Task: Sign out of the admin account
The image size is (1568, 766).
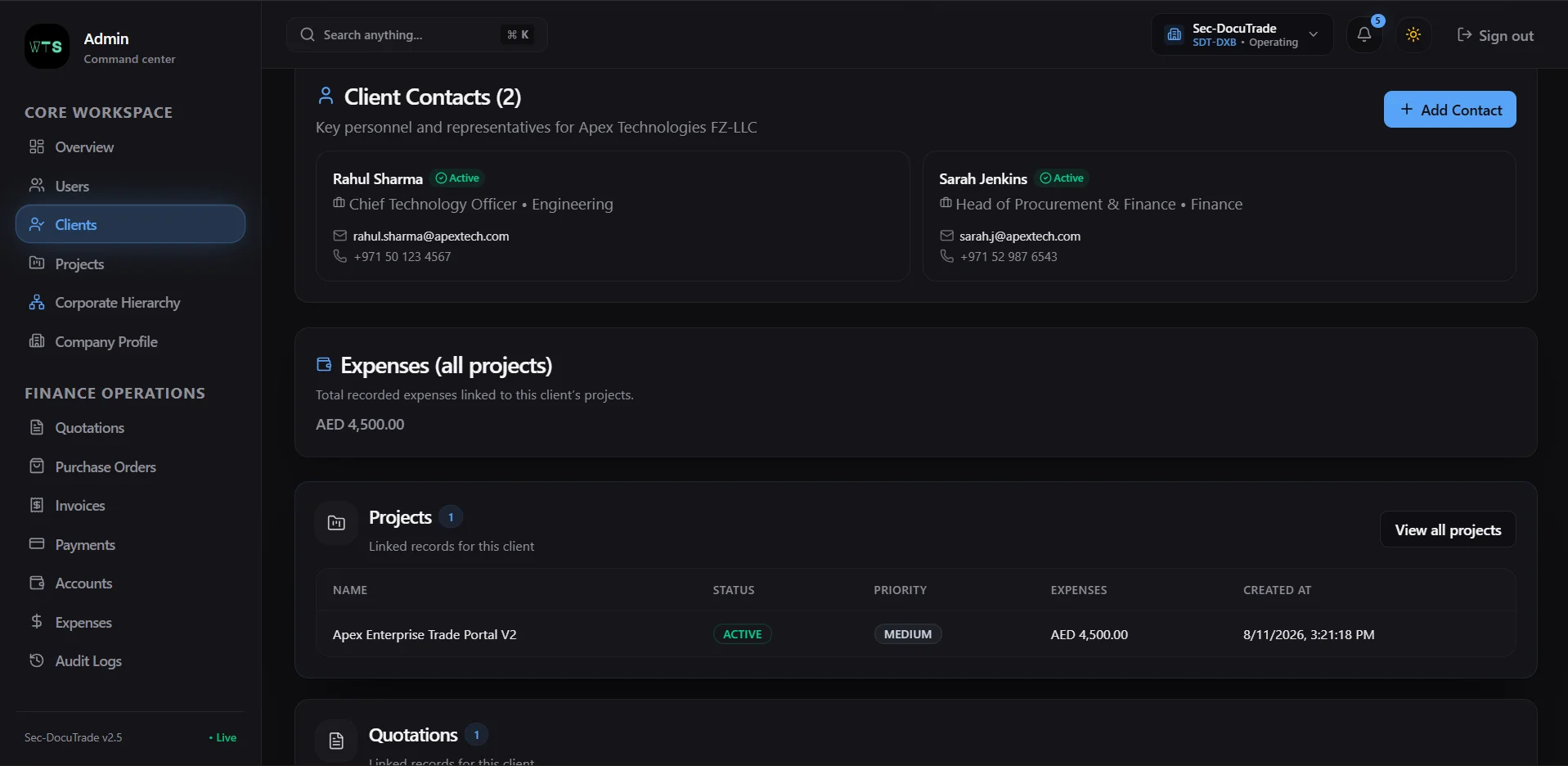Action: coord(1495,35)
